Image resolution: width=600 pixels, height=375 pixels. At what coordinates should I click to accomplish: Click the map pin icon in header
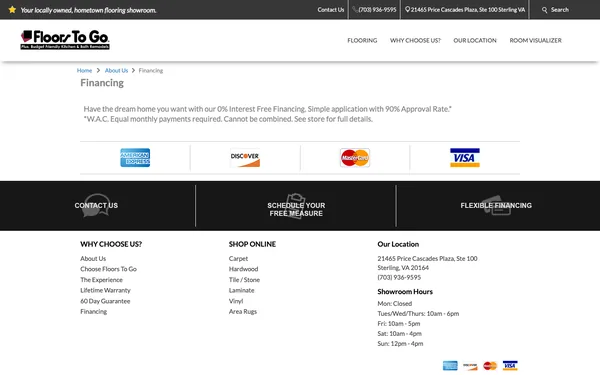407,10
